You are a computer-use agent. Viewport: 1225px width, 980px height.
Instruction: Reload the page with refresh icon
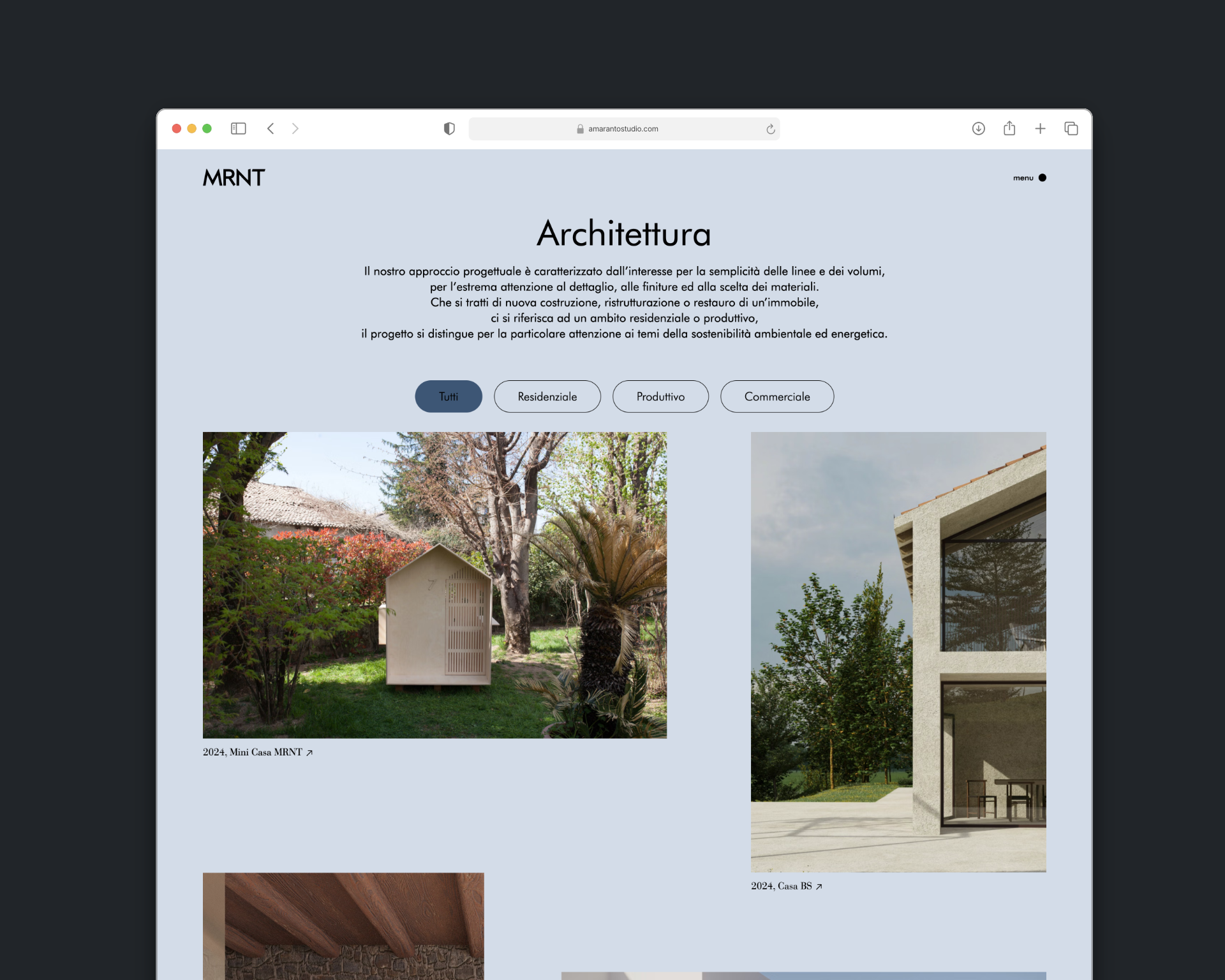[771, 129]
